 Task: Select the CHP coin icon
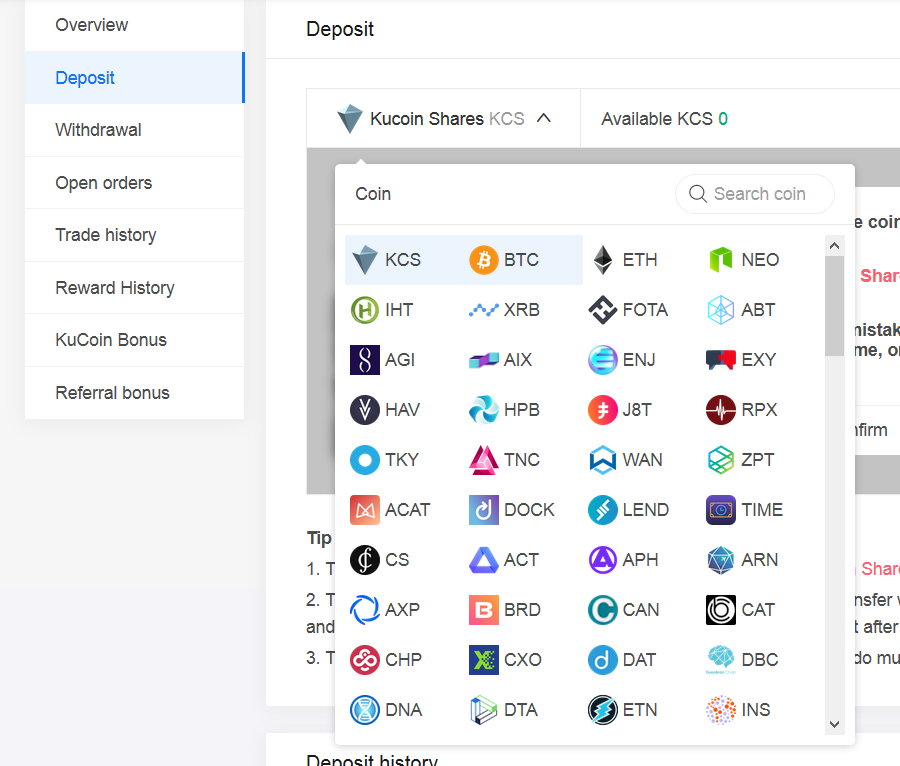[x=365, y=660]
